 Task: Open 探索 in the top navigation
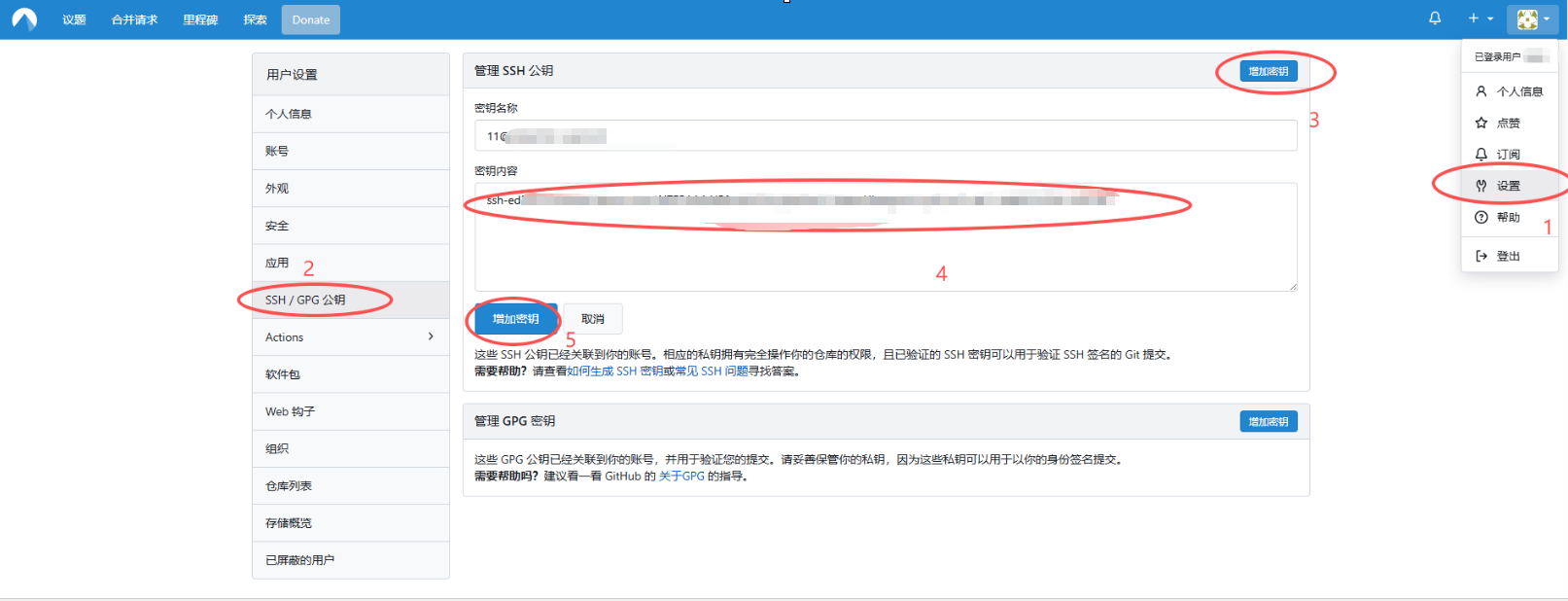[255, 19]
